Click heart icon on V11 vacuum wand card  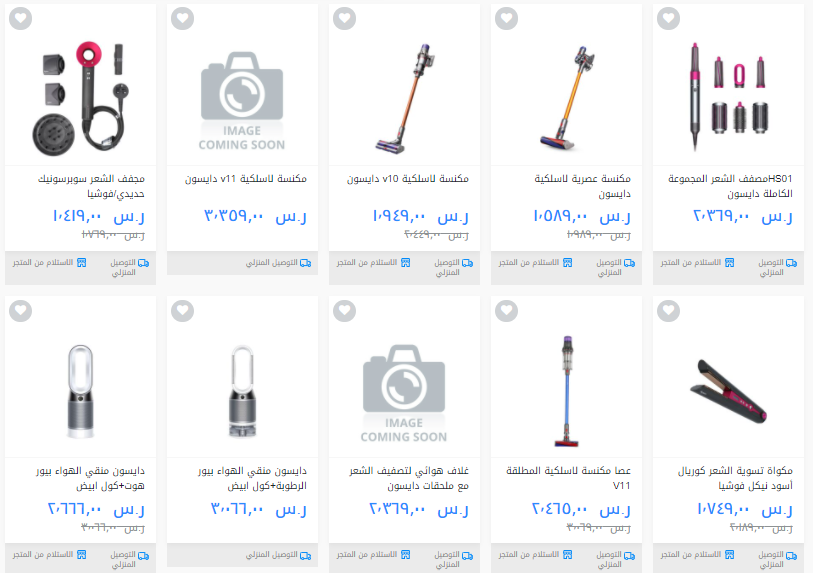pyautogui.click(x=507, y=311)
